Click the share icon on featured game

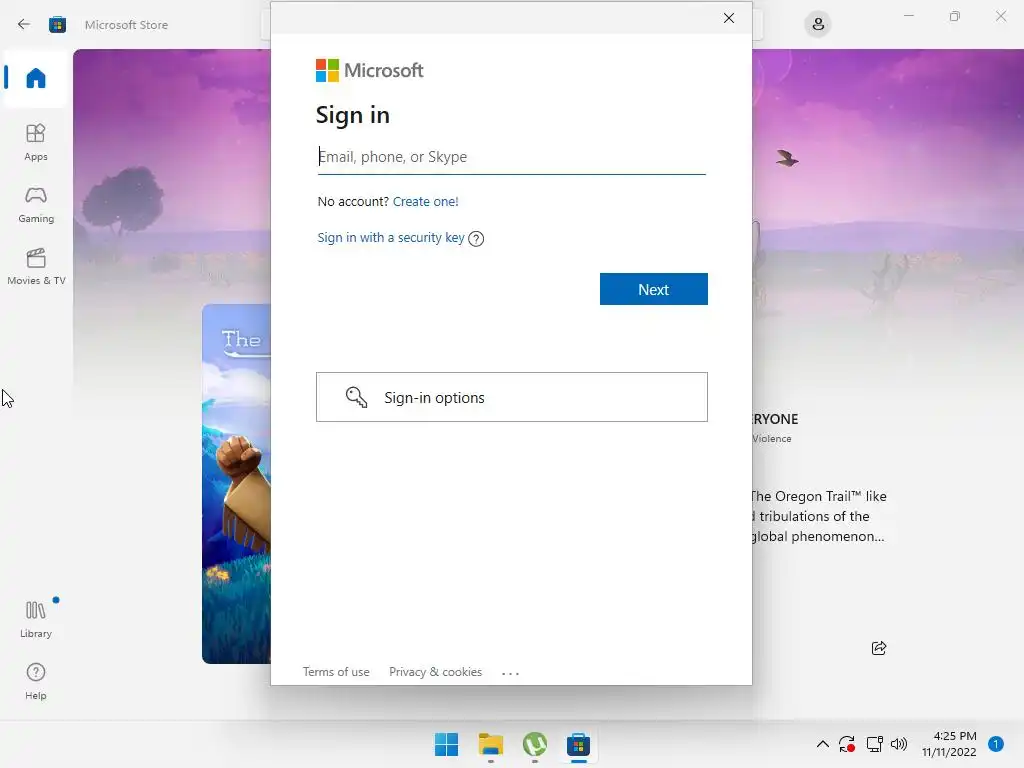pos(879,648)
